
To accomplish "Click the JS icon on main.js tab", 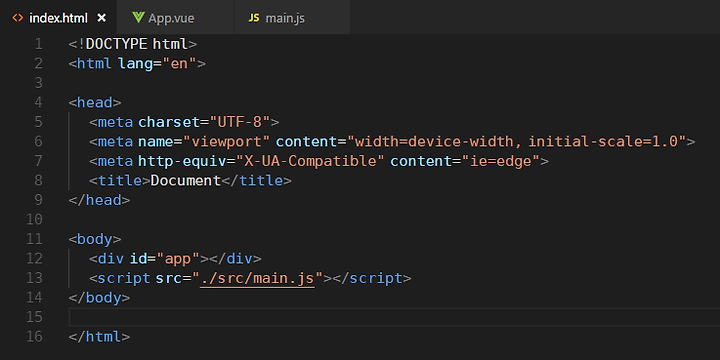I will (x=253, y=18).
